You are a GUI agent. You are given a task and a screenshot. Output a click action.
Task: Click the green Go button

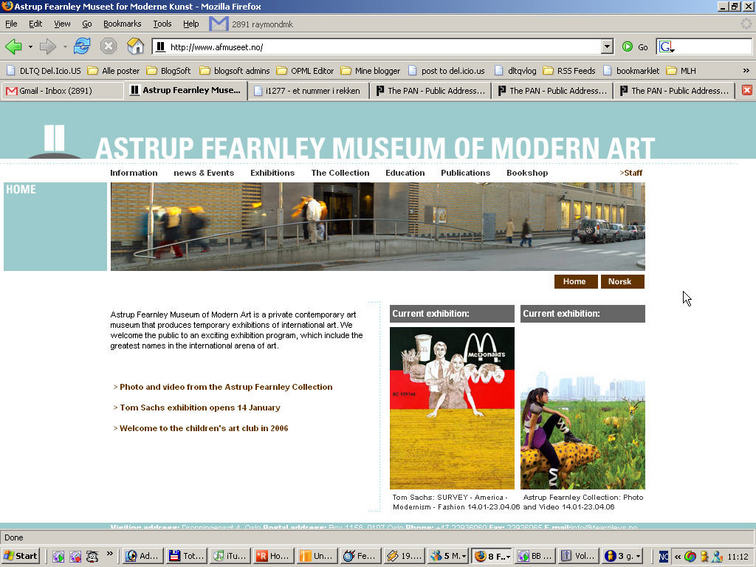634,47
